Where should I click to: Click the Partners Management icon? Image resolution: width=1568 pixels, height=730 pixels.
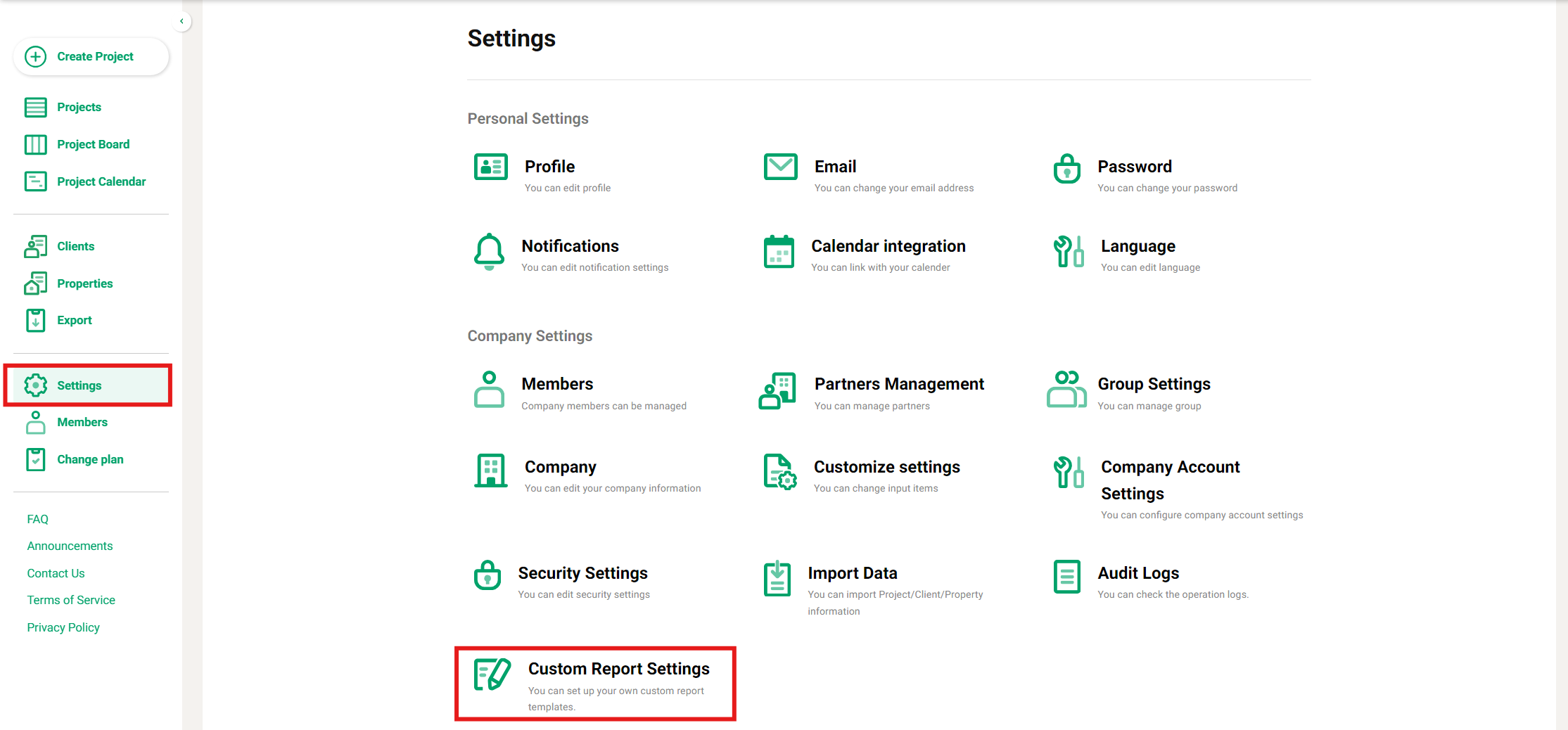[777, 391]
